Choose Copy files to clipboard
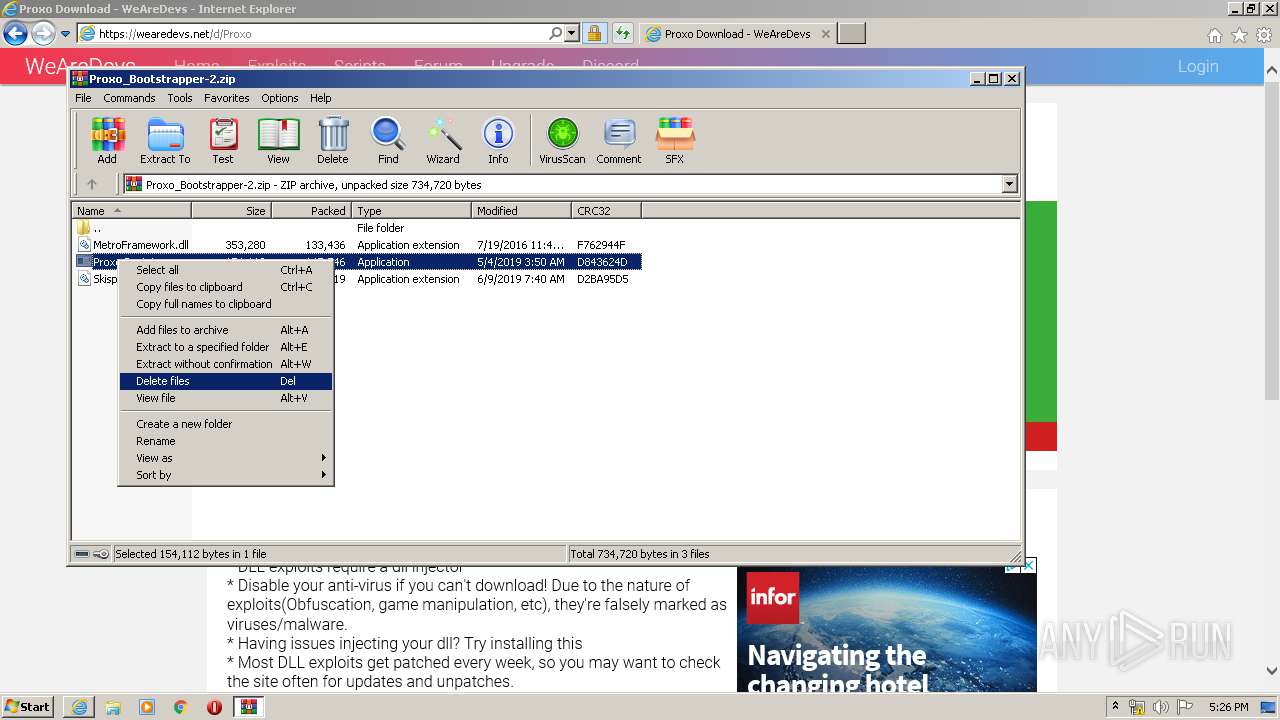Image resolution: width=1280 pixels, height=720 pixels. tap(226, 287)
